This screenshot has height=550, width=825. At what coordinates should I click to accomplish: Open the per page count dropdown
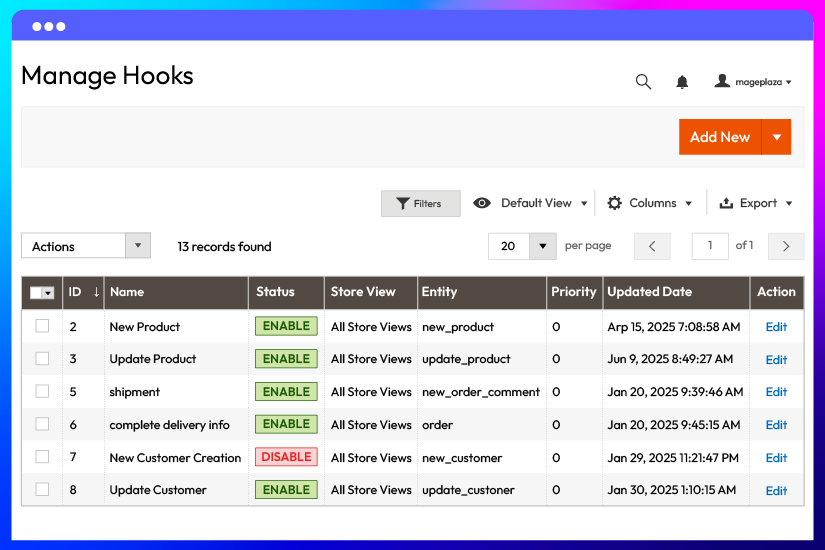(542, 246)
